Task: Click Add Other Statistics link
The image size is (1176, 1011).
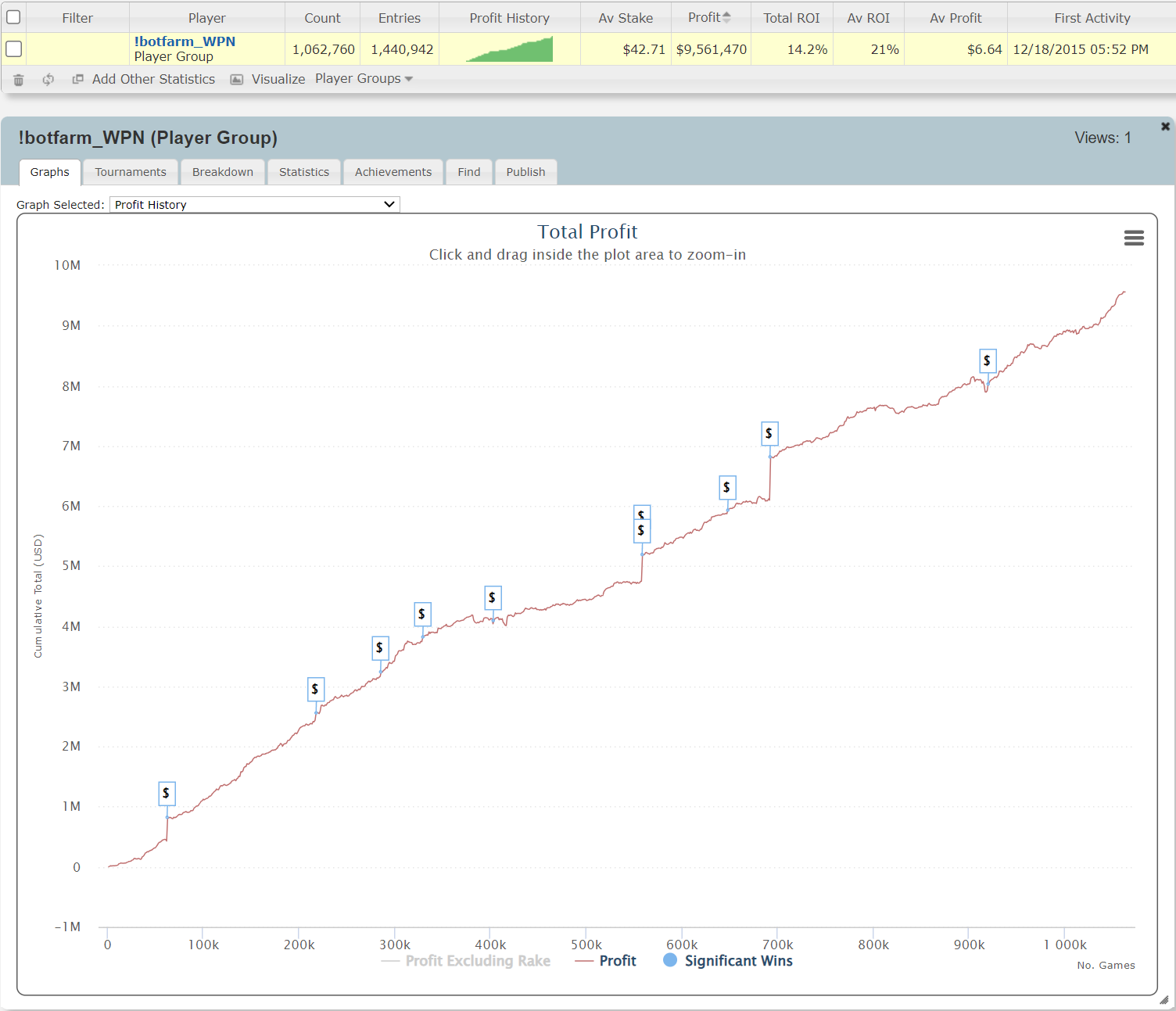Action: point(153,79)
